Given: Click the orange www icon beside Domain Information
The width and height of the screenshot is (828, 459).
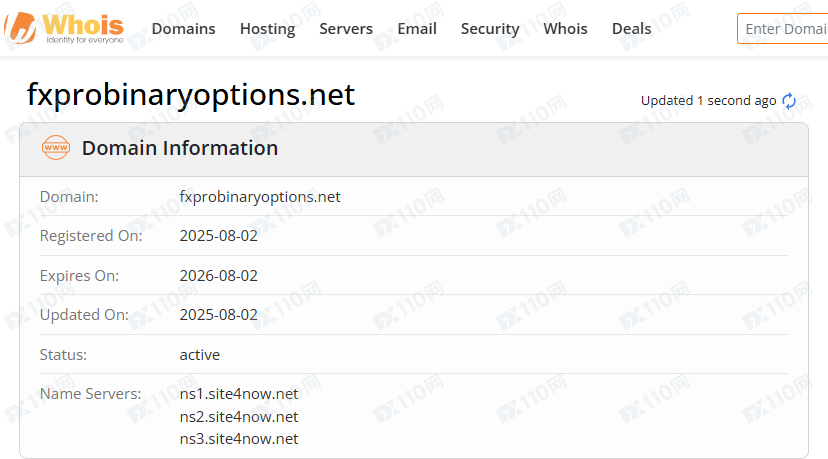Looking at the screenshot, I should 56,149.
